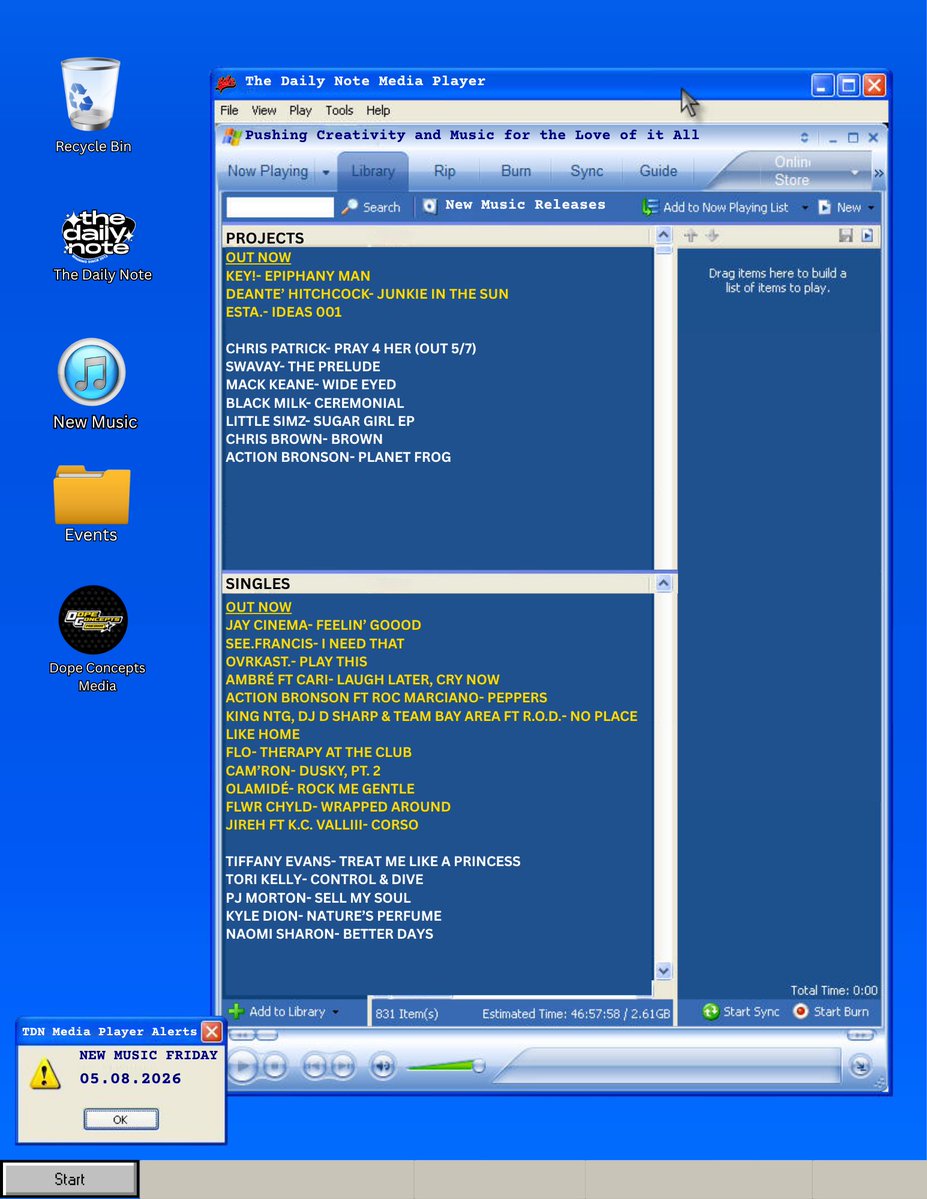Open the Events folder on desktop
This screenshot has width=927, height=1199.
point(92,495)
